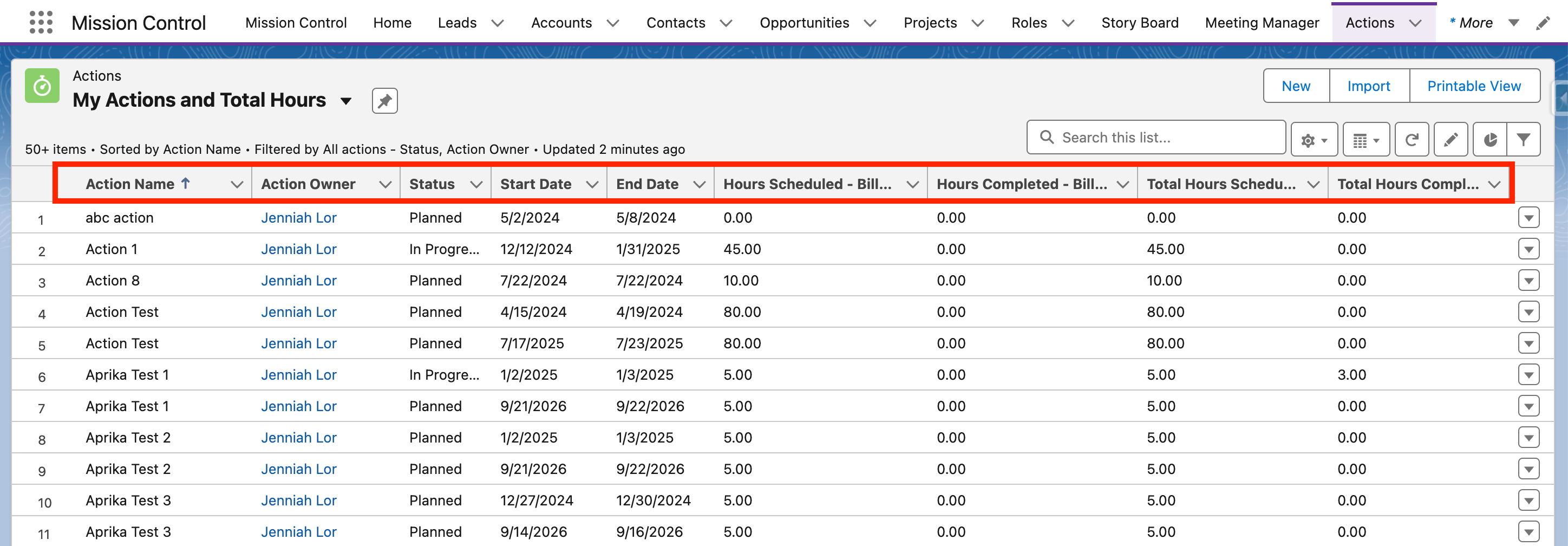Viewport: 1568px width, 546px height.
Task: Switch to Meeting Manager tab
Action: [x=1262, y=23]
